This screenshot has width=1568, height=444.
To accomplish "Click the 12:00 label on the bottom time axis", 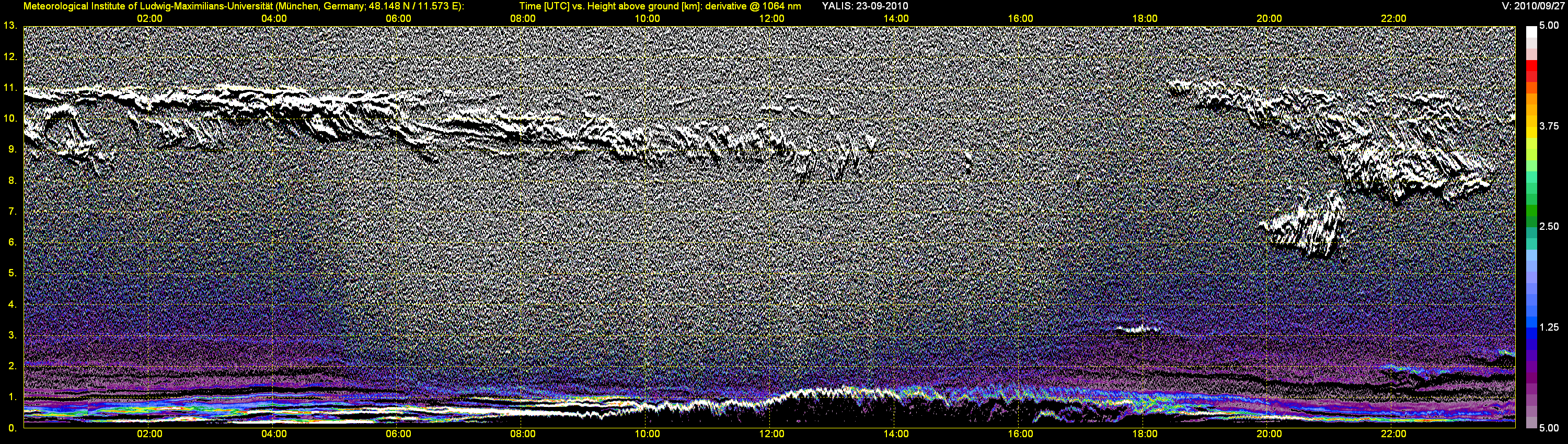I will [x=772, y=434].
